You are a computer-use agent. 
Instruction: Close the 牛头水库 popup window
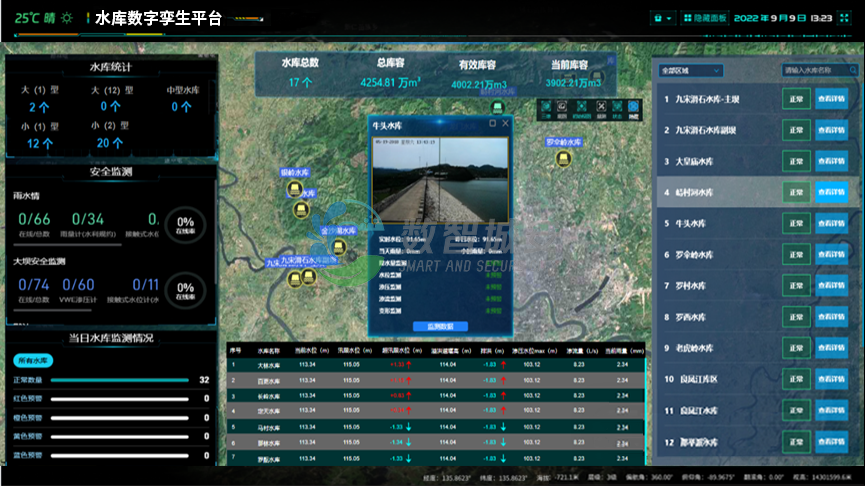click(x=505, y=124)
